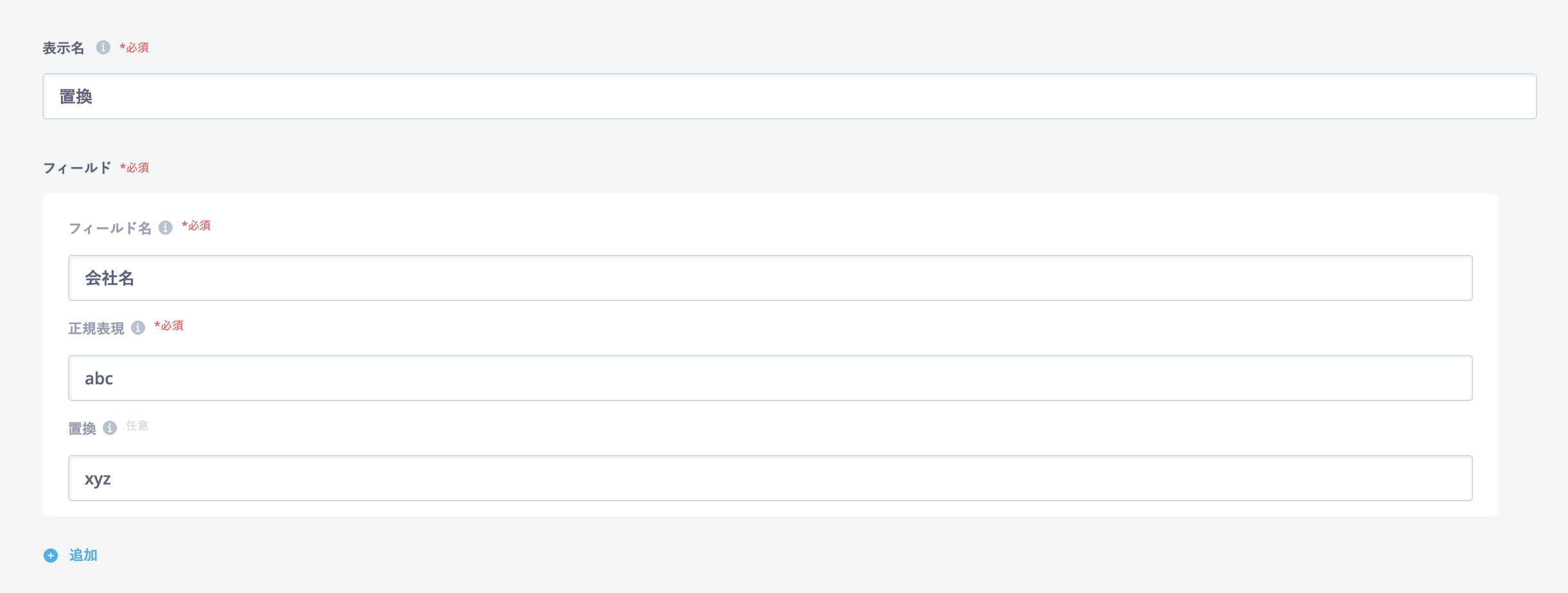Click the 必須 marker next to 表示名
Image resolution: width=1568 pixels, height=593 pixels.
(x=134, y=48)
